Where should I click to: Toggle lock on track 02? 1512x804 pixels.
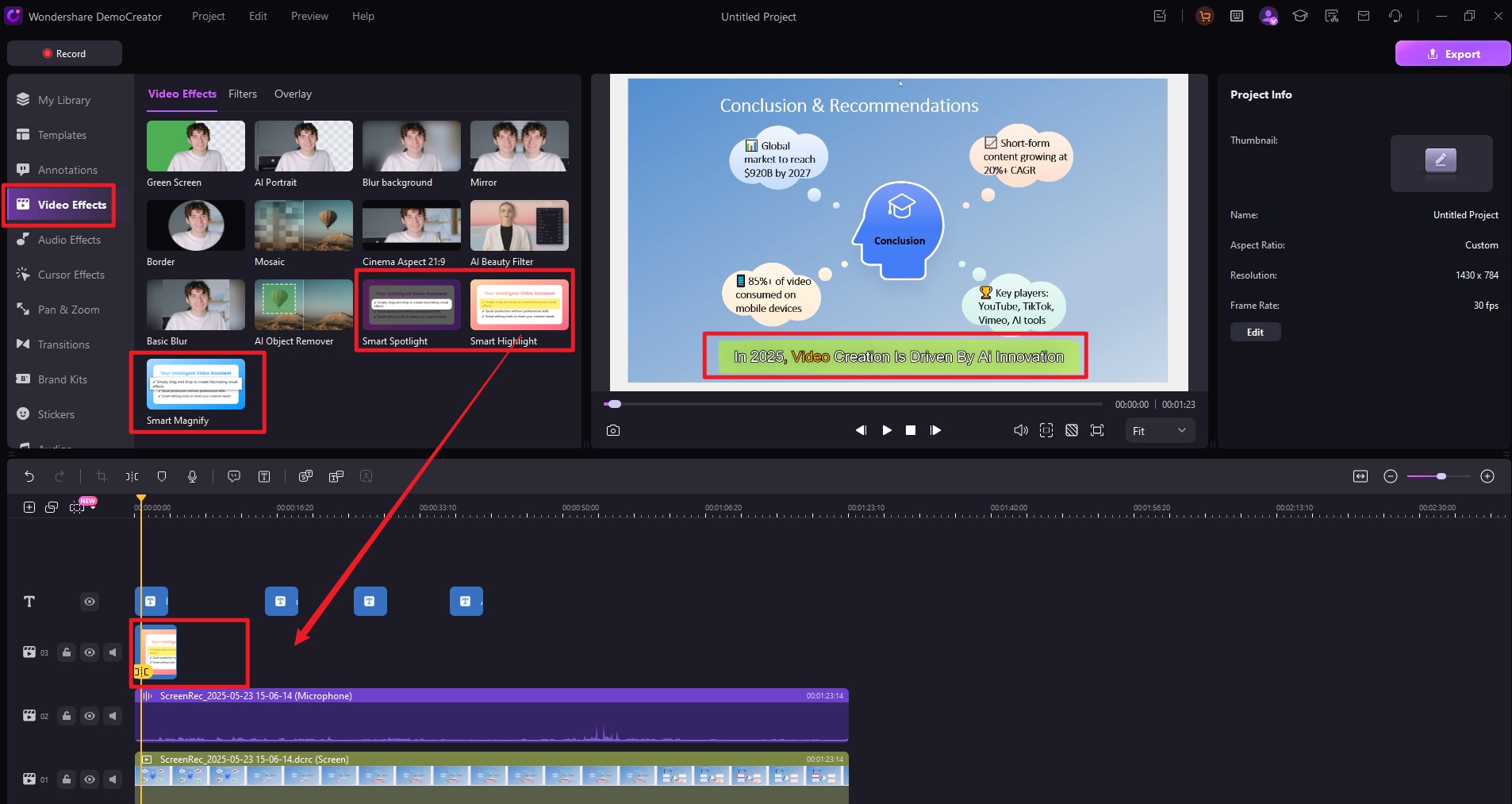[x=67, y=716]
